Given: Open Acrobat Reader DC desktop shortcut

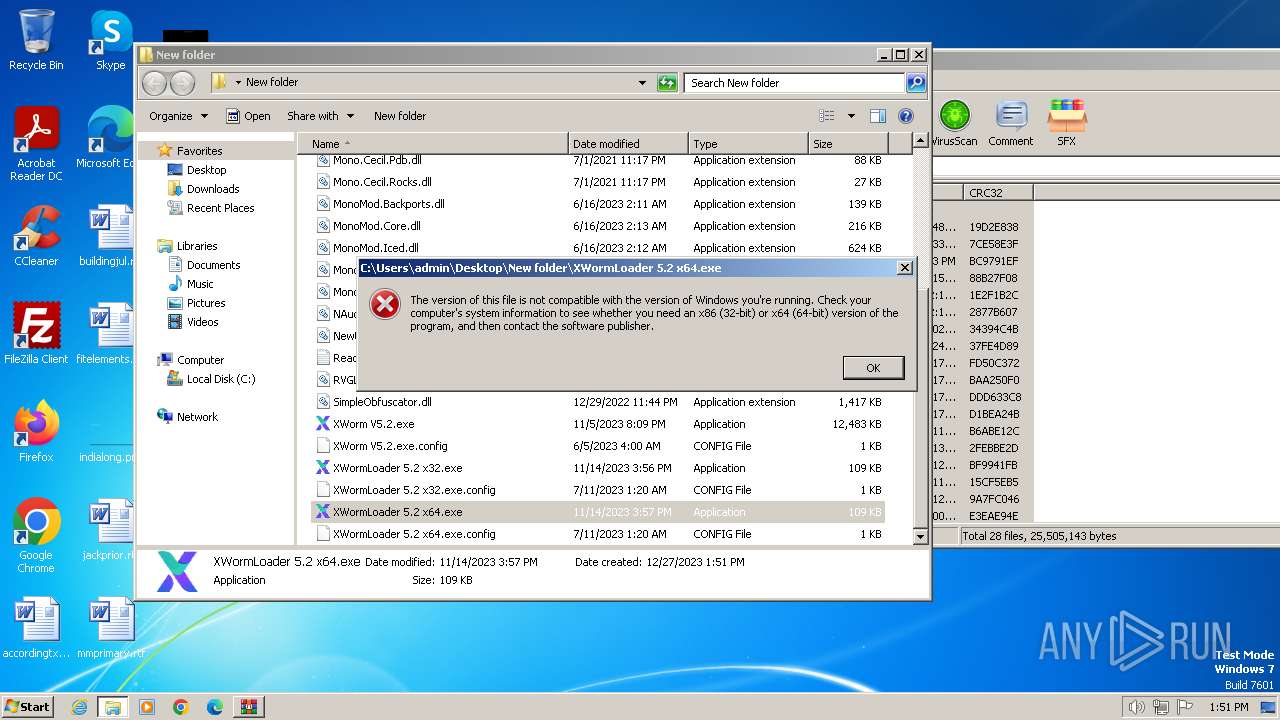Looking at the screenshot, I should click(x=36, y=144).
